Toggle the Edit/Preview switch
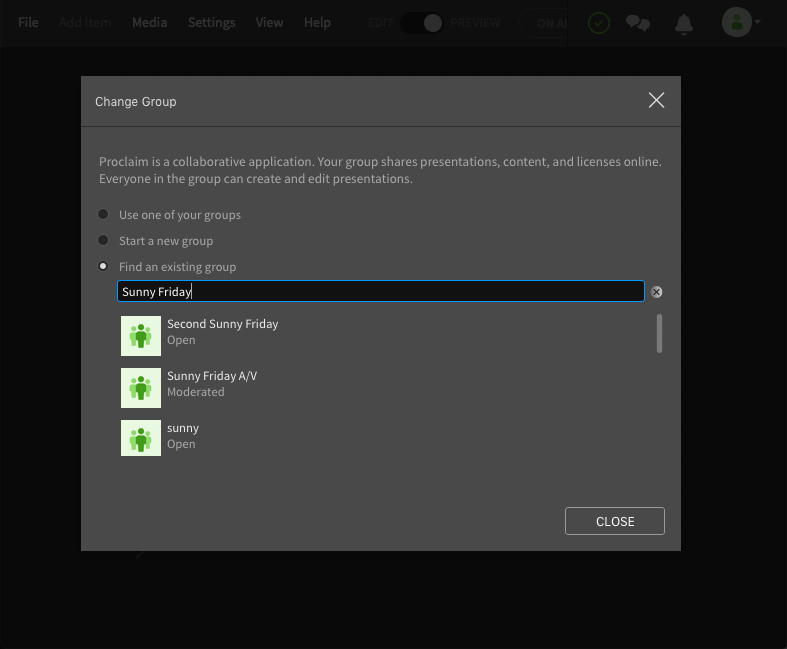787x649 pixels. point(422,23)
